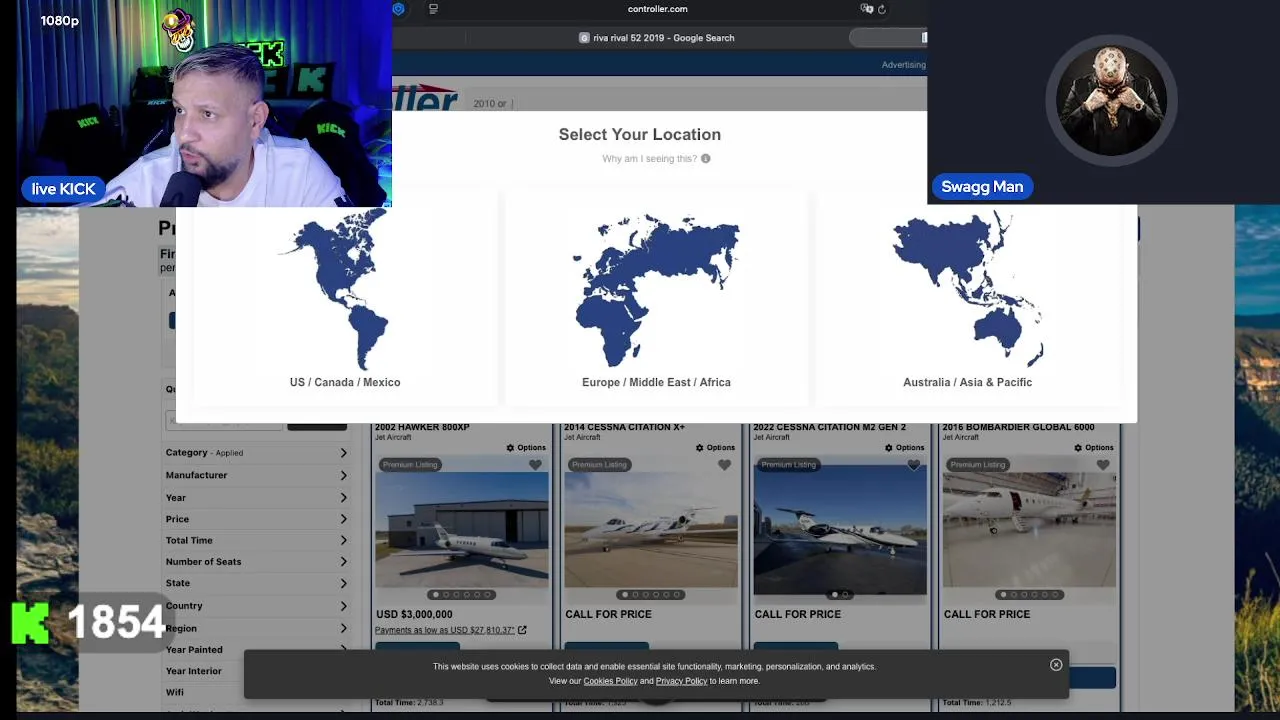This screenshot has width=1280, height=720.
Task: Click the controller.com address bar
Action: (x=657, y=9)
